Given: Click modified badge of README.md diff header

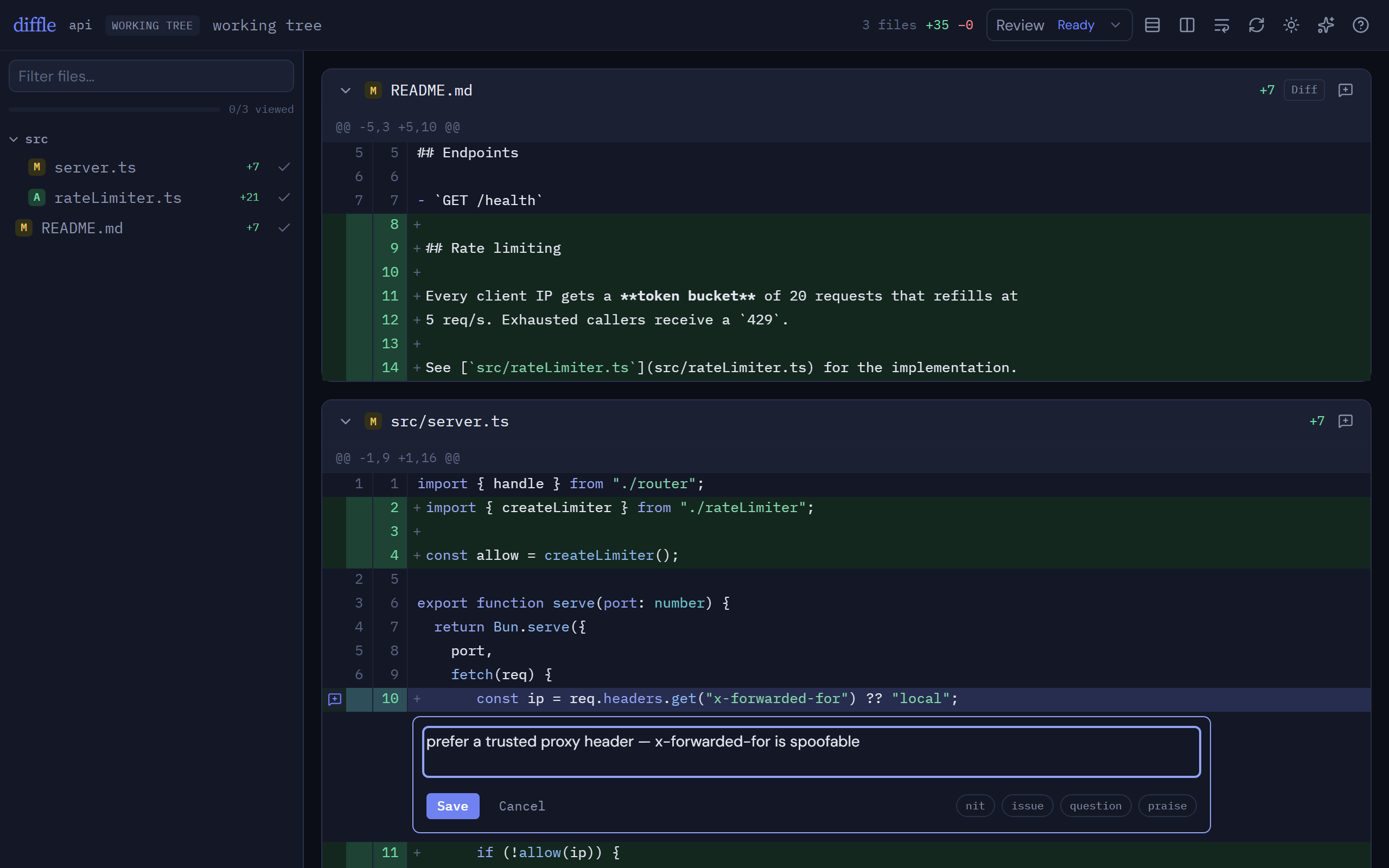Looking at the screenshot, I should 373,90.
